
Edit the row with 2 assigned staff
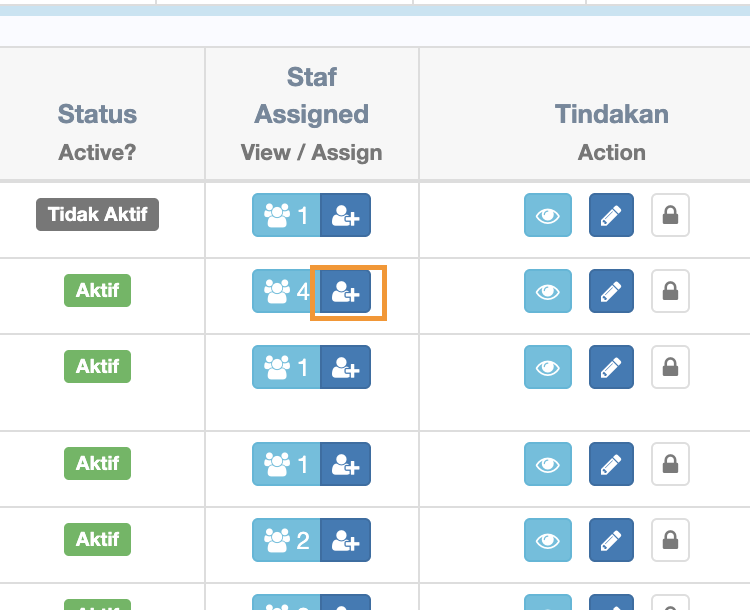(612, 541)
